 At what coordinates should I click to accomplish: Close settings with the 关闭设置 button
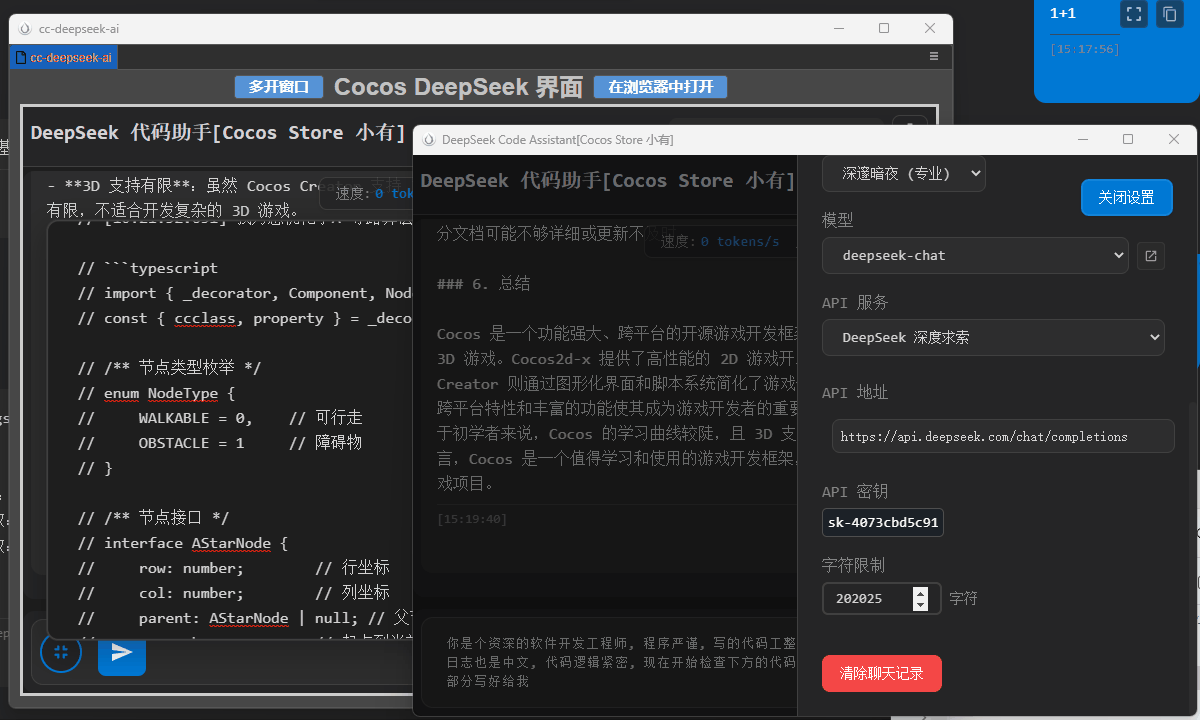pyautogui.click(x=1126, y=198)
